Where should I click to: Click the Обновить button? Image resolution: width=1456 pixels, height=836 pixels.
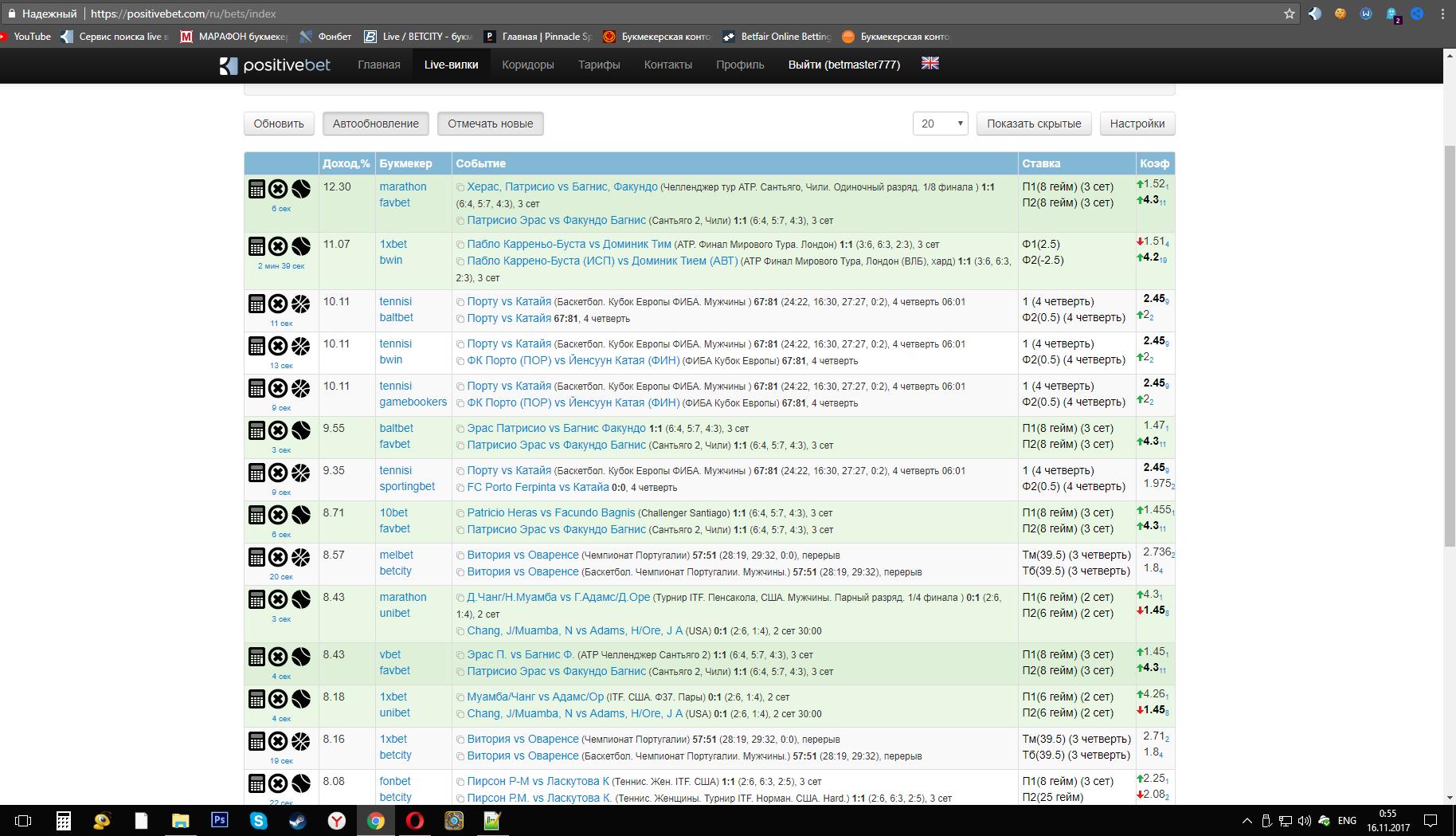click(279, 124)
